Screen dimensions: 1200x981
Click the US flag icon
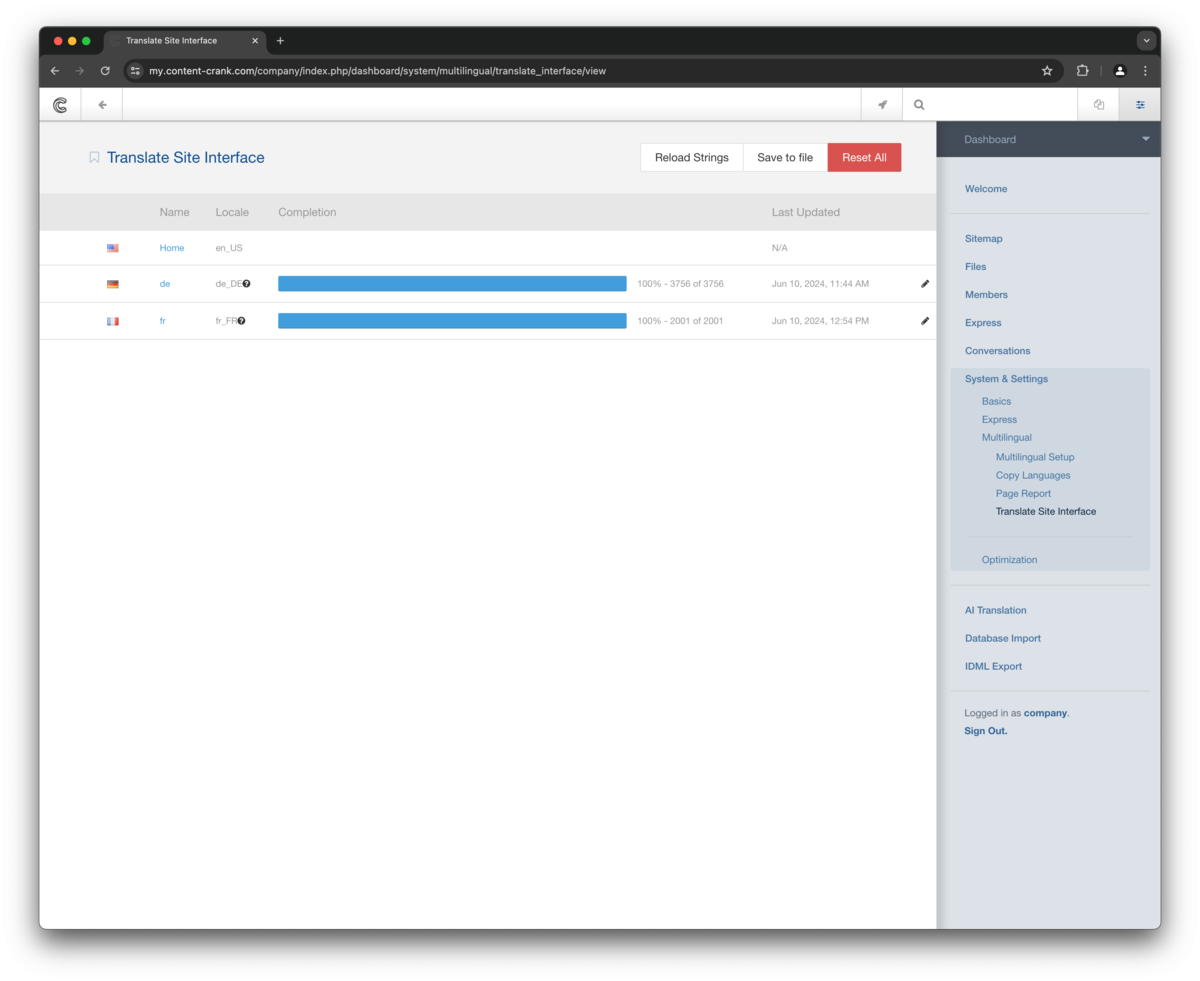coord(113,248)
